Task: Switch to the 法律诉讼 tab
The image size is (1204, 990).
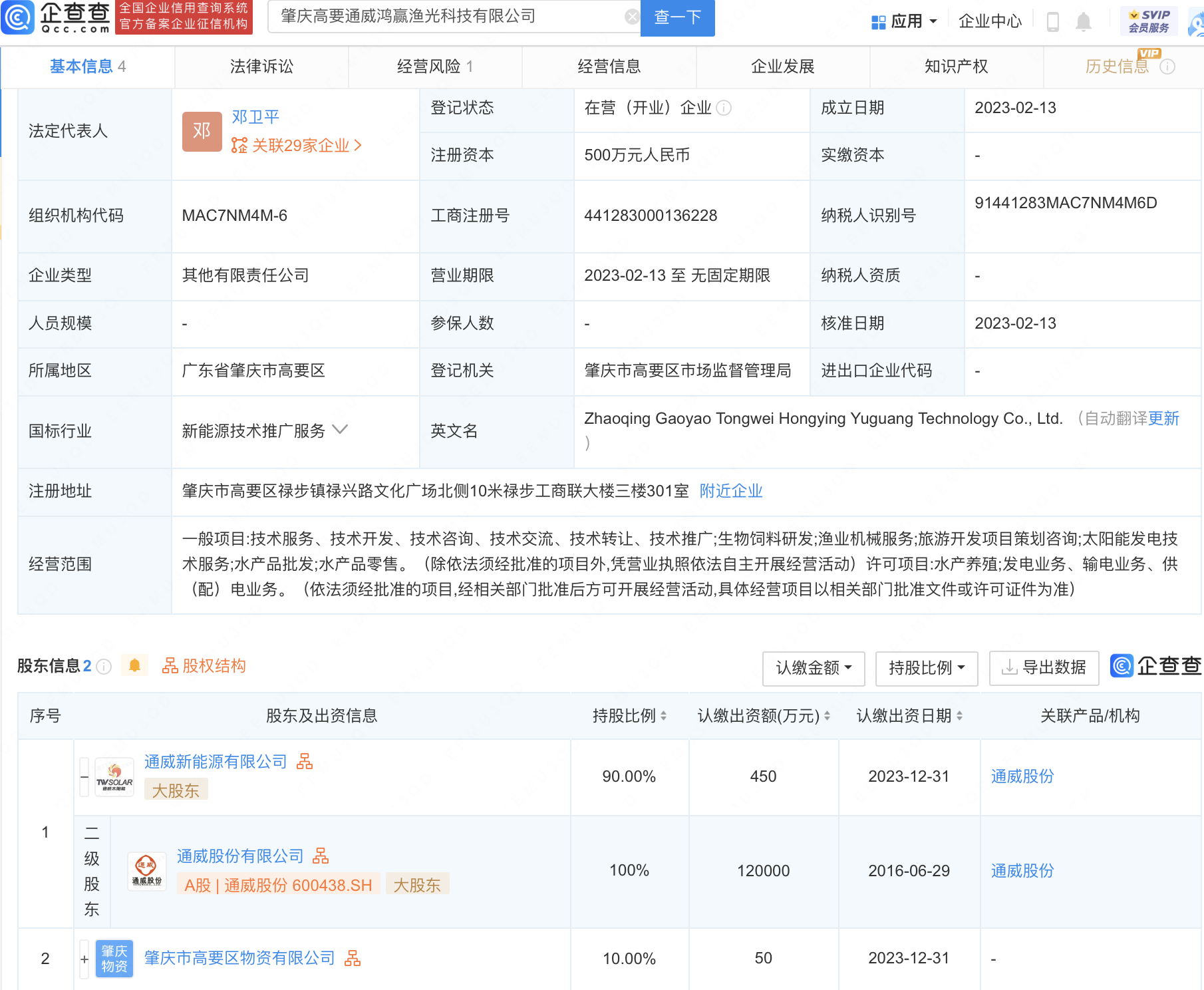Action: point(261,67)
